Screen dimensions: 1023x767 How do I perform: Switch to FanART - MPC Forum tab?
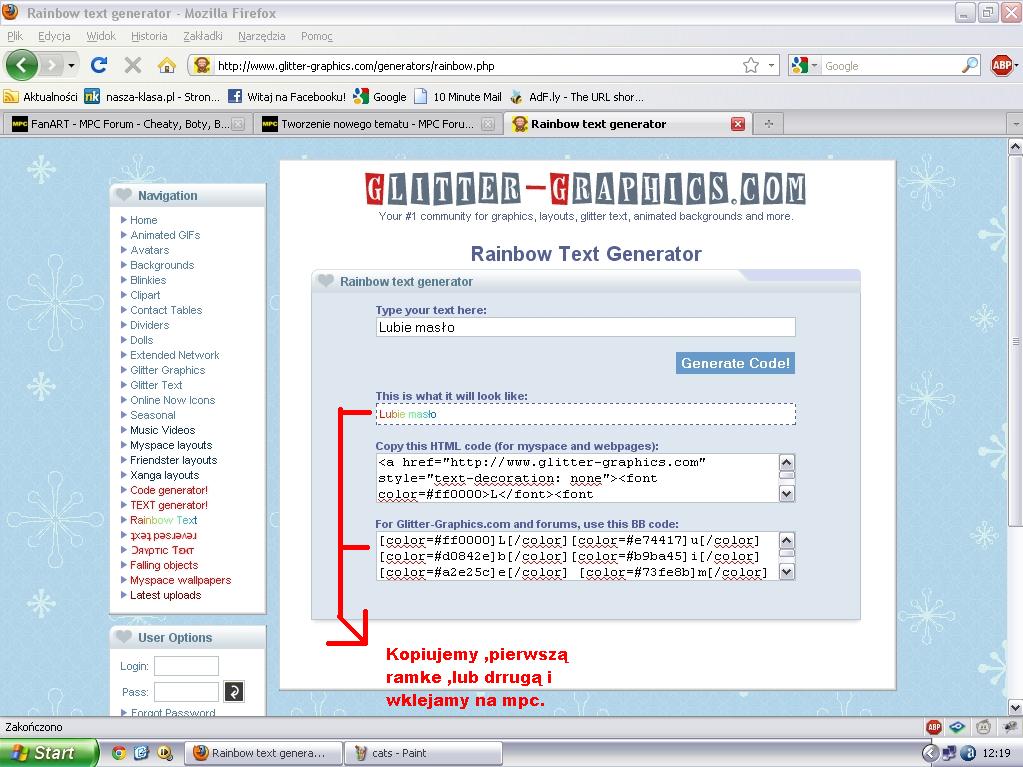point(129,124)
